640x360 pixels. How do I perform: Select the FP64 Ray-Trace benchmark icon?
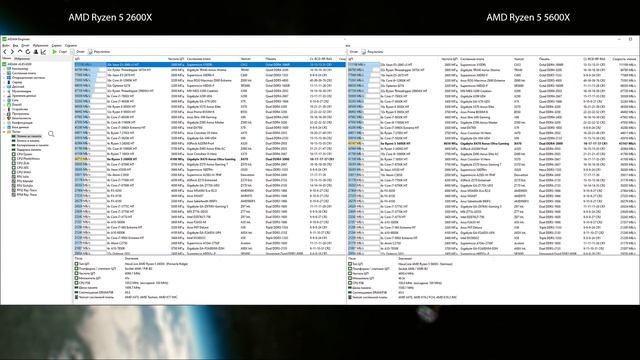click(13, 195)
